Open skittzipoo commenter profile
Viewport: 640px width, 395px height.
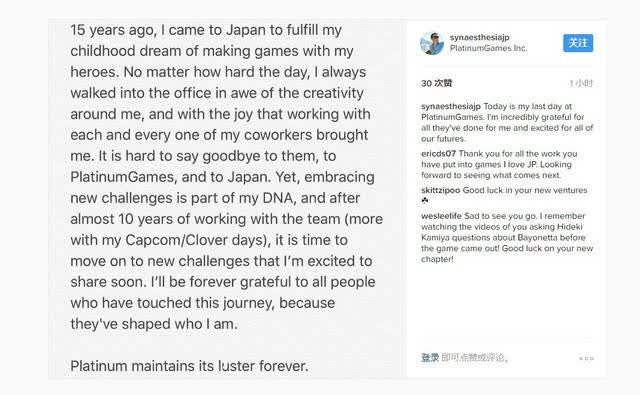point(440,190)
